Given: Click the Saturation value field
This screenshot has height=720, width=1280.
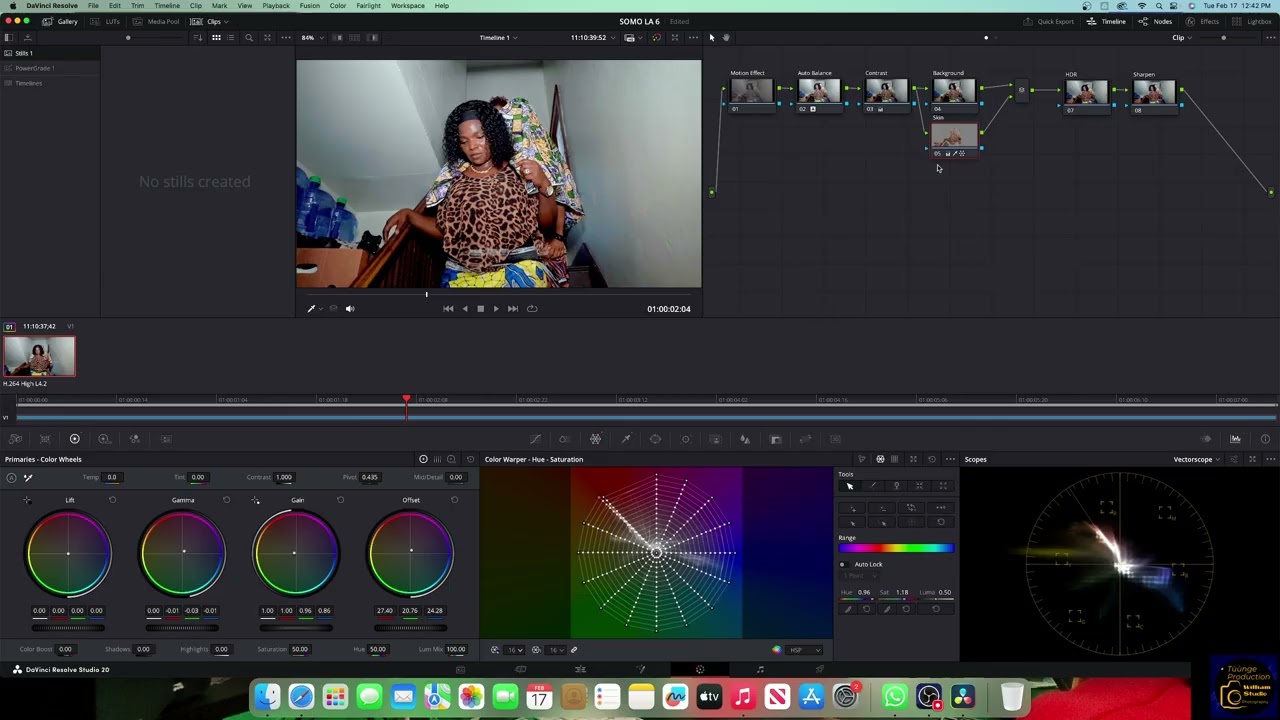Looking at the screenshot, I should pyautogui.click(x=300, y=649).
